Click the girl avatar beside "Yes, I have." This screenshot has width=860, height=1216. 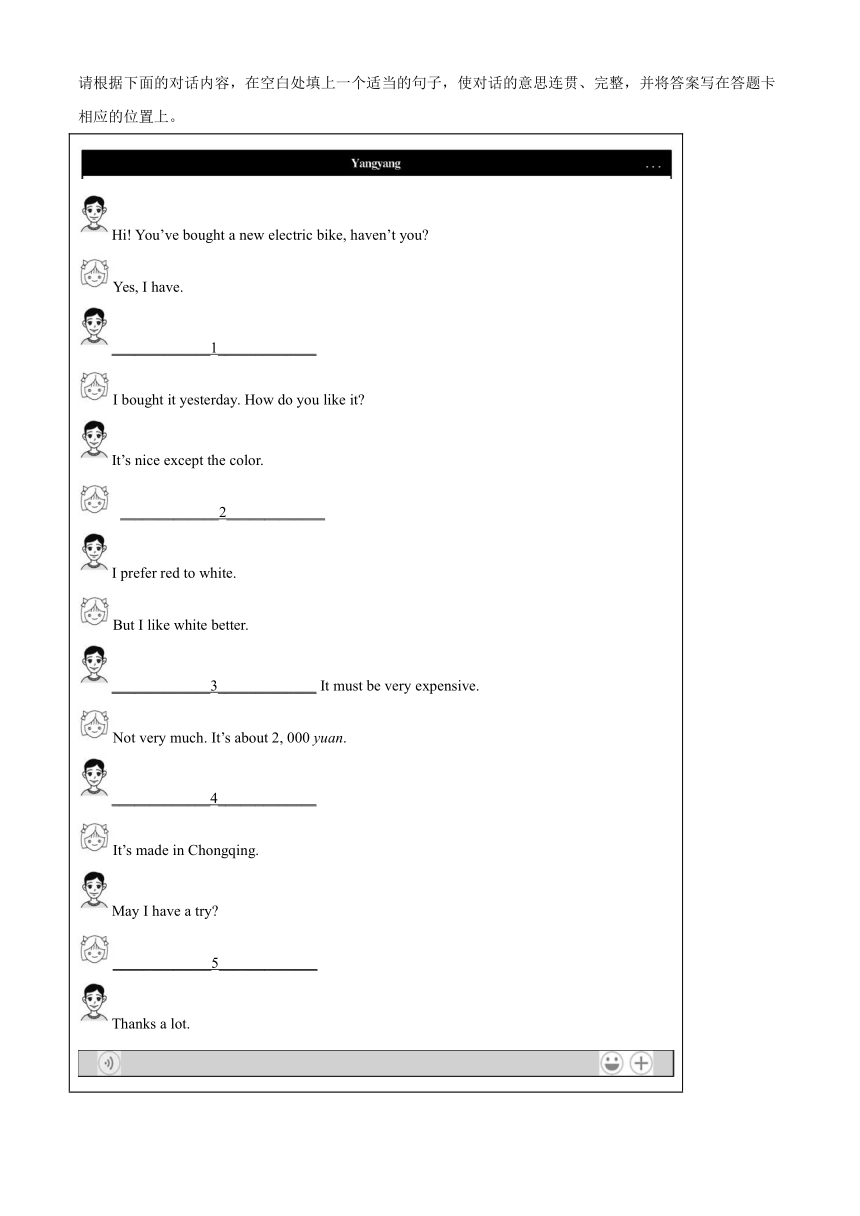point(94,274)
